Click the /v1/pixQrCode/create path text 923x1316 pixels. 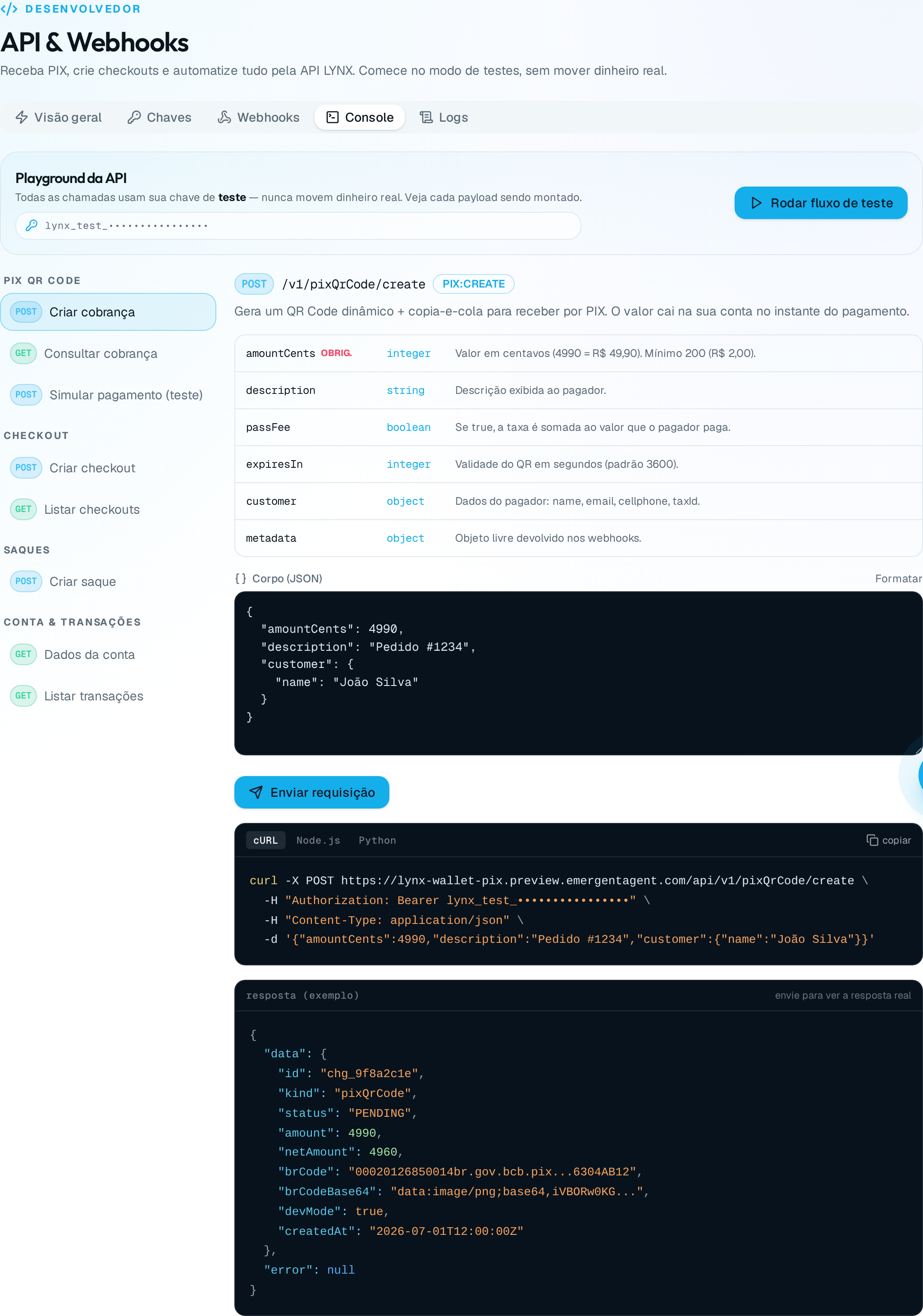[x=354, y=284]
